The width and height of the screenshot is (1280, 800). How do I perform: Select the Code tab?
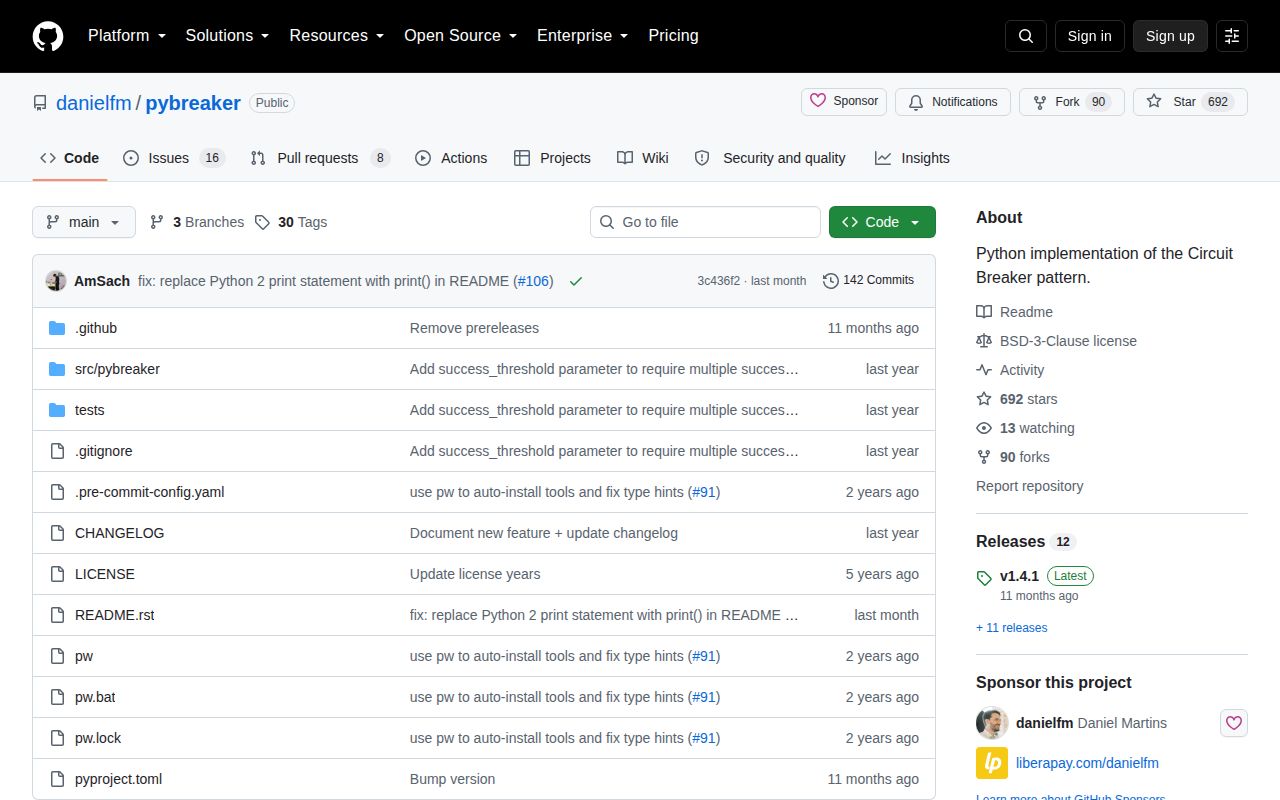70,158
